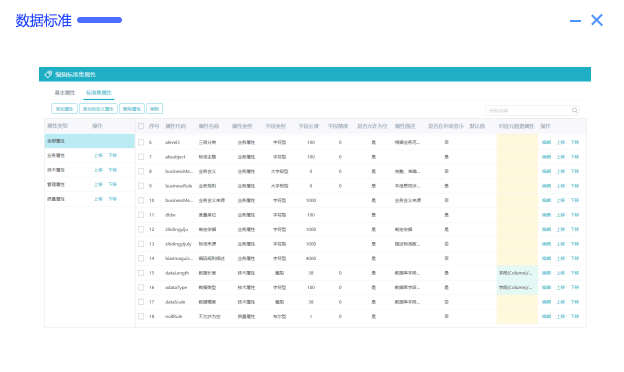Minimize the 数据标准 window

(x=575, y=21)
